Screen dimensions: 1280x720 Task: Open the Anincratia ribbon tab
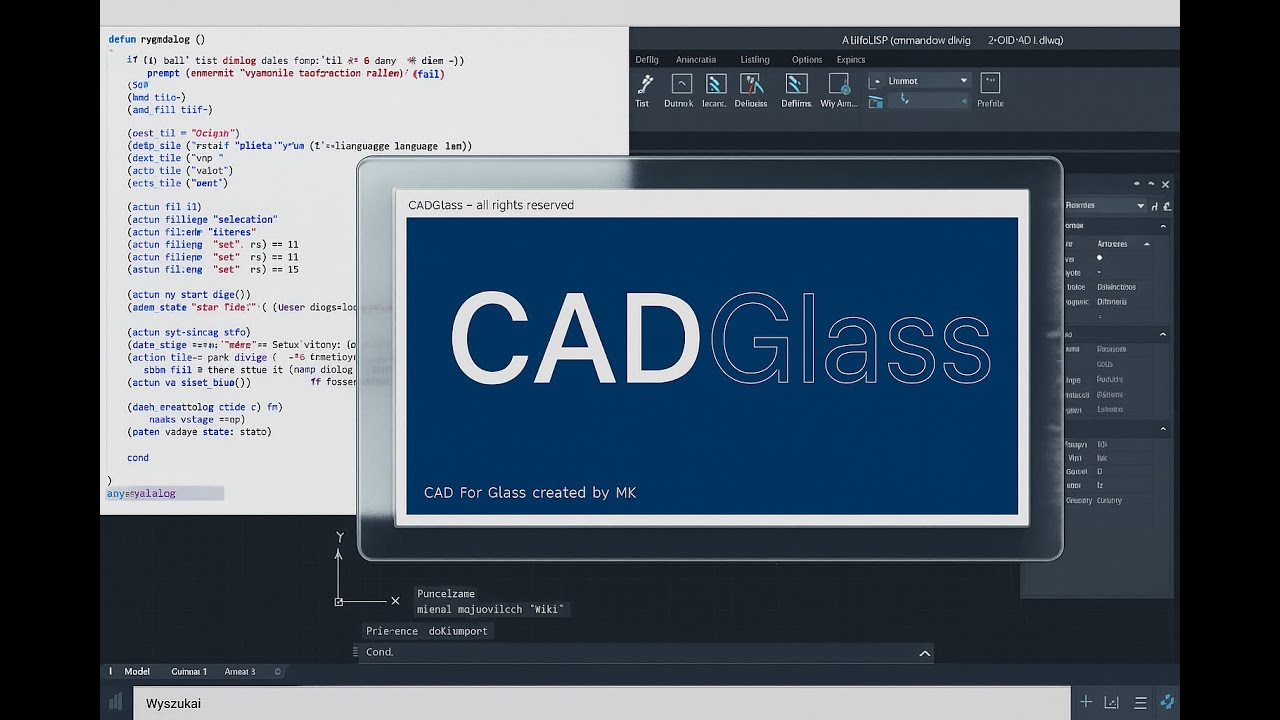pyautogui.click(x=696, y=60)
